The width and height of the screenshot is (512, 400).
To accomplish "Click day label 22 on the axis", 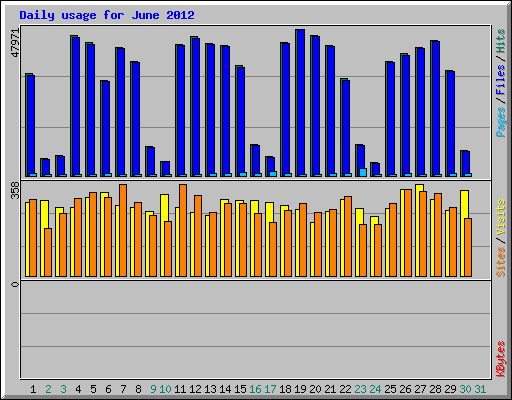I will pos(345,389).
